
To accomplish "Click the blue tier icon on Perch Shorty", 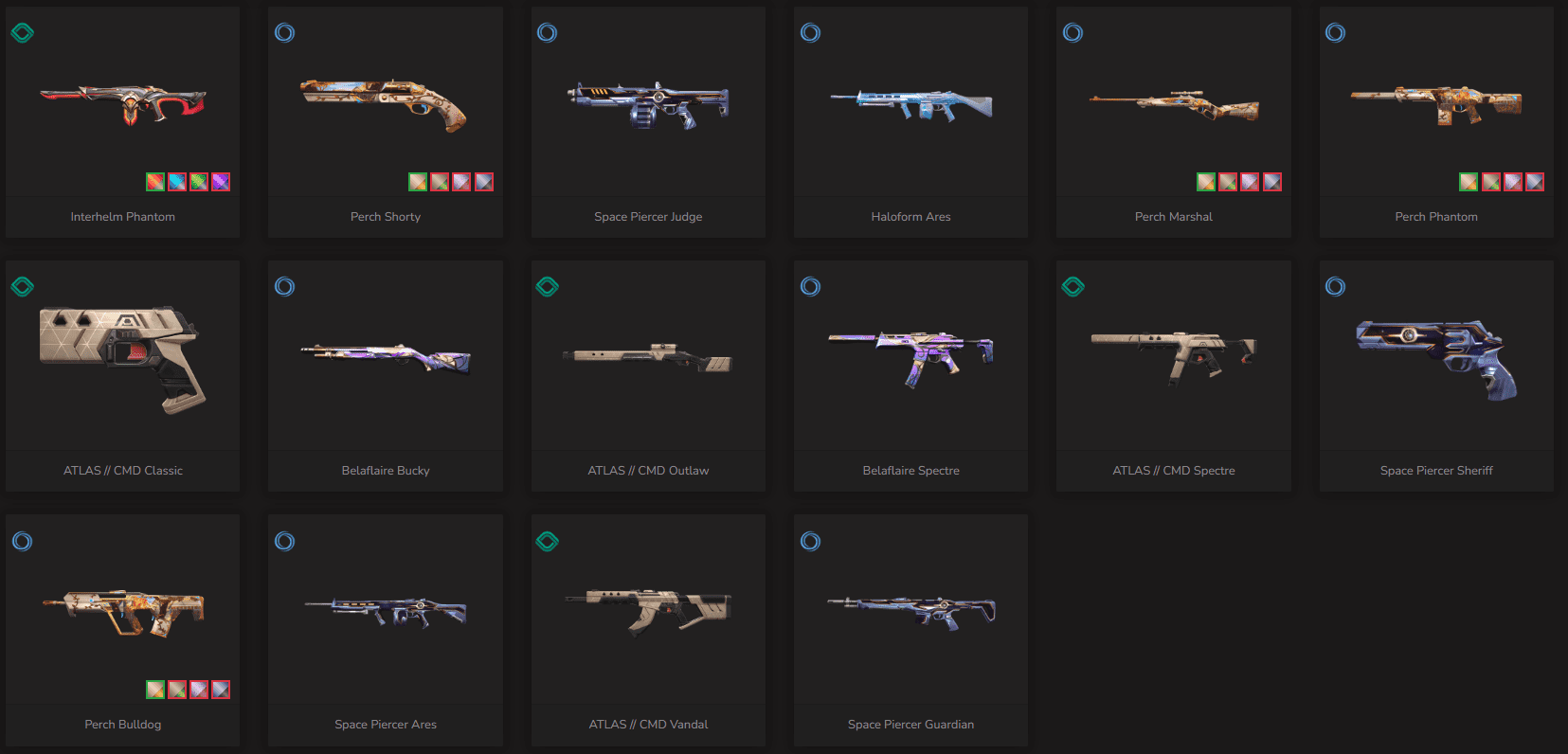I will [284, 33].
